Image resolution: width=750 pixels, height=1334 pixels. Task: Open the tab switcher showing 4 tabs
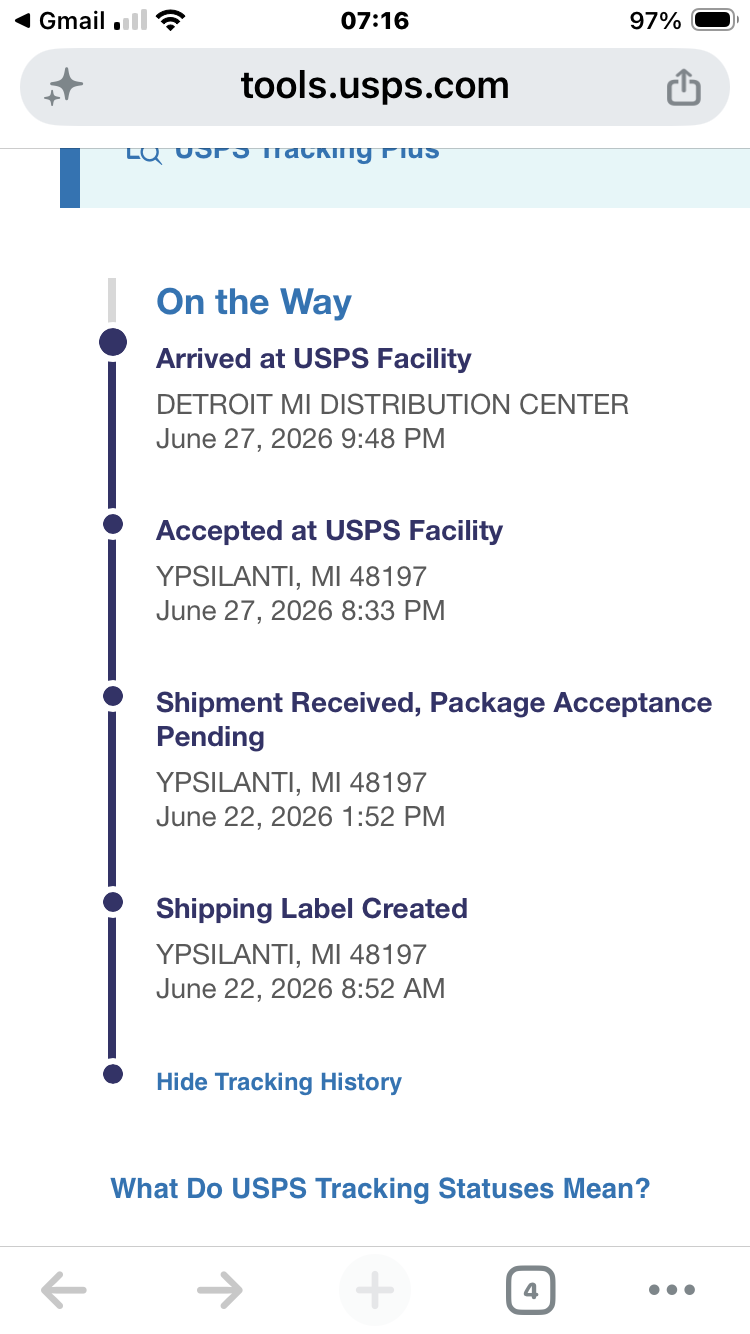(x=530, y=1290)
